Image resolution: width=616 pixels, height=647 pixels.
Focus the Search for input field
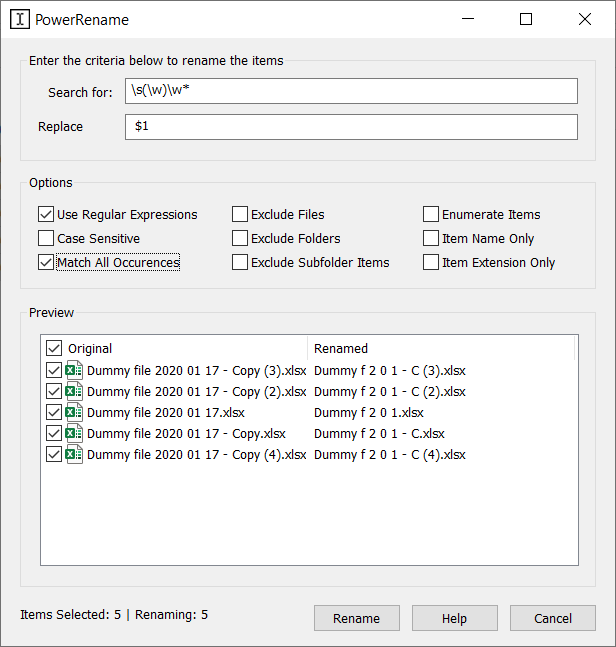click(351, 91)
